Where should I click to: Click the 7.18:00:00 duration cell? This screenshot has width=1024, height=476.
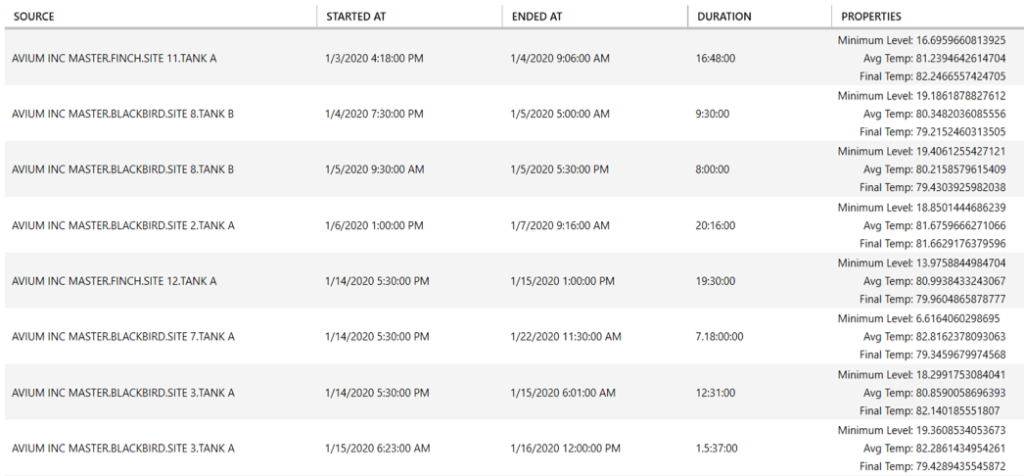(719, 337)
